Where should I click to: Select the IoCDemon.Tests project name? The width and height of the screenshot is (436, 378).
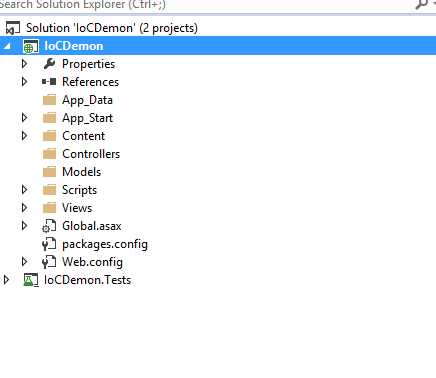pos(87,280)
